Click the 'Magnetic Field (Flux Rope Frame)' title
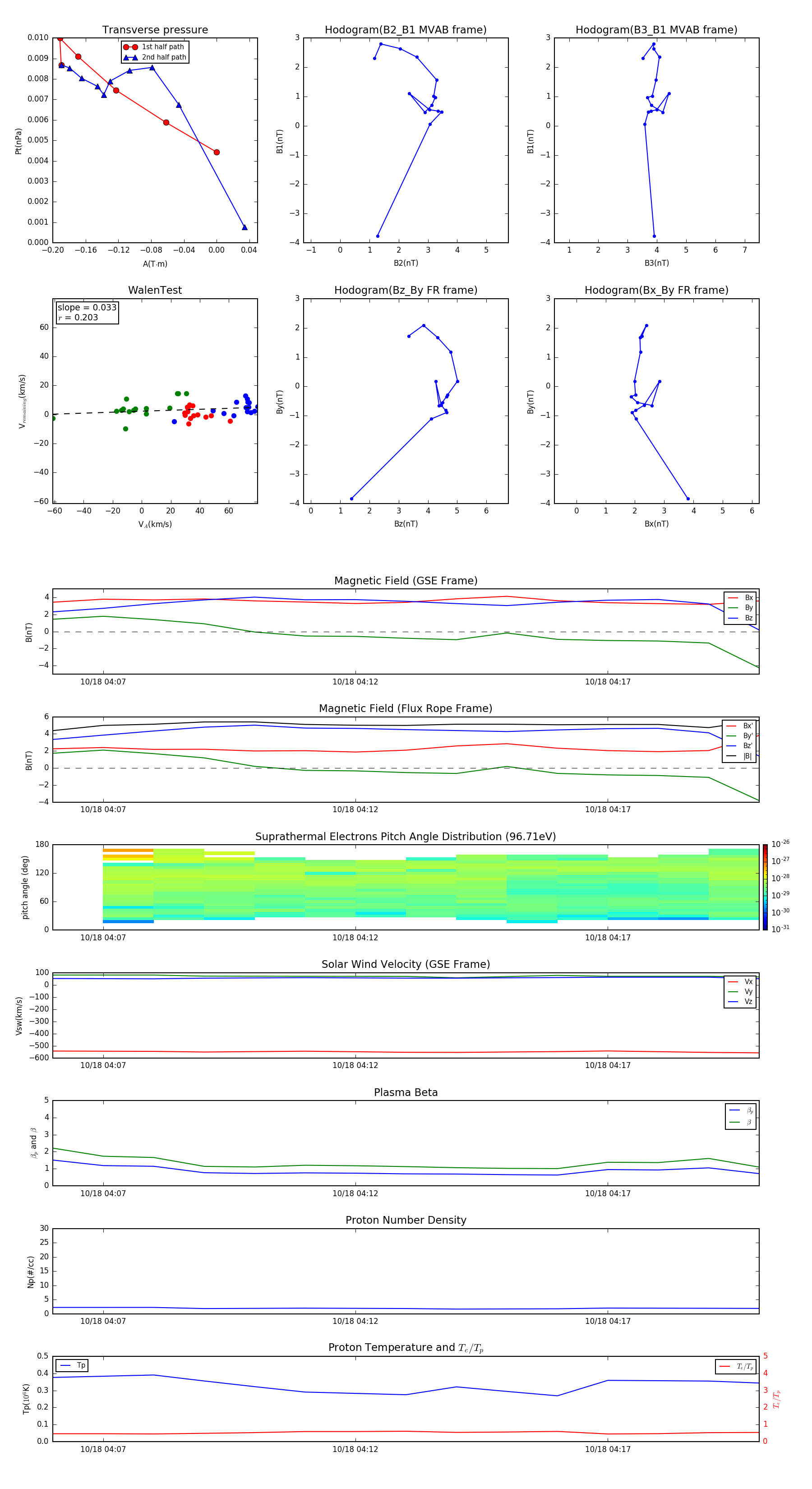The height and width of the screenshot is (1489, 812). click(406, 709)
